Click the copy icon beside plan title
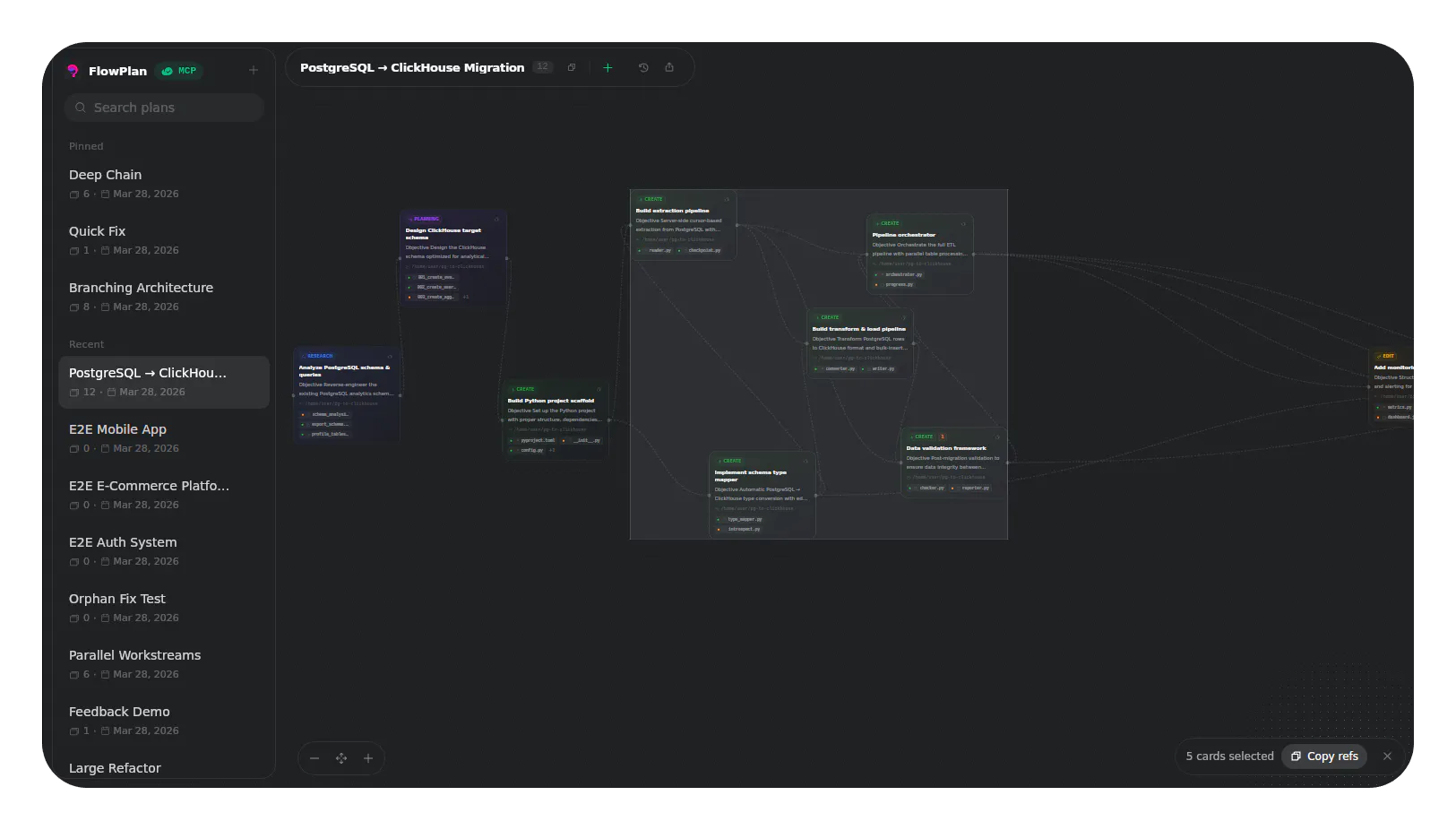This screenshot has width=1456, height=830. point(572,67)
